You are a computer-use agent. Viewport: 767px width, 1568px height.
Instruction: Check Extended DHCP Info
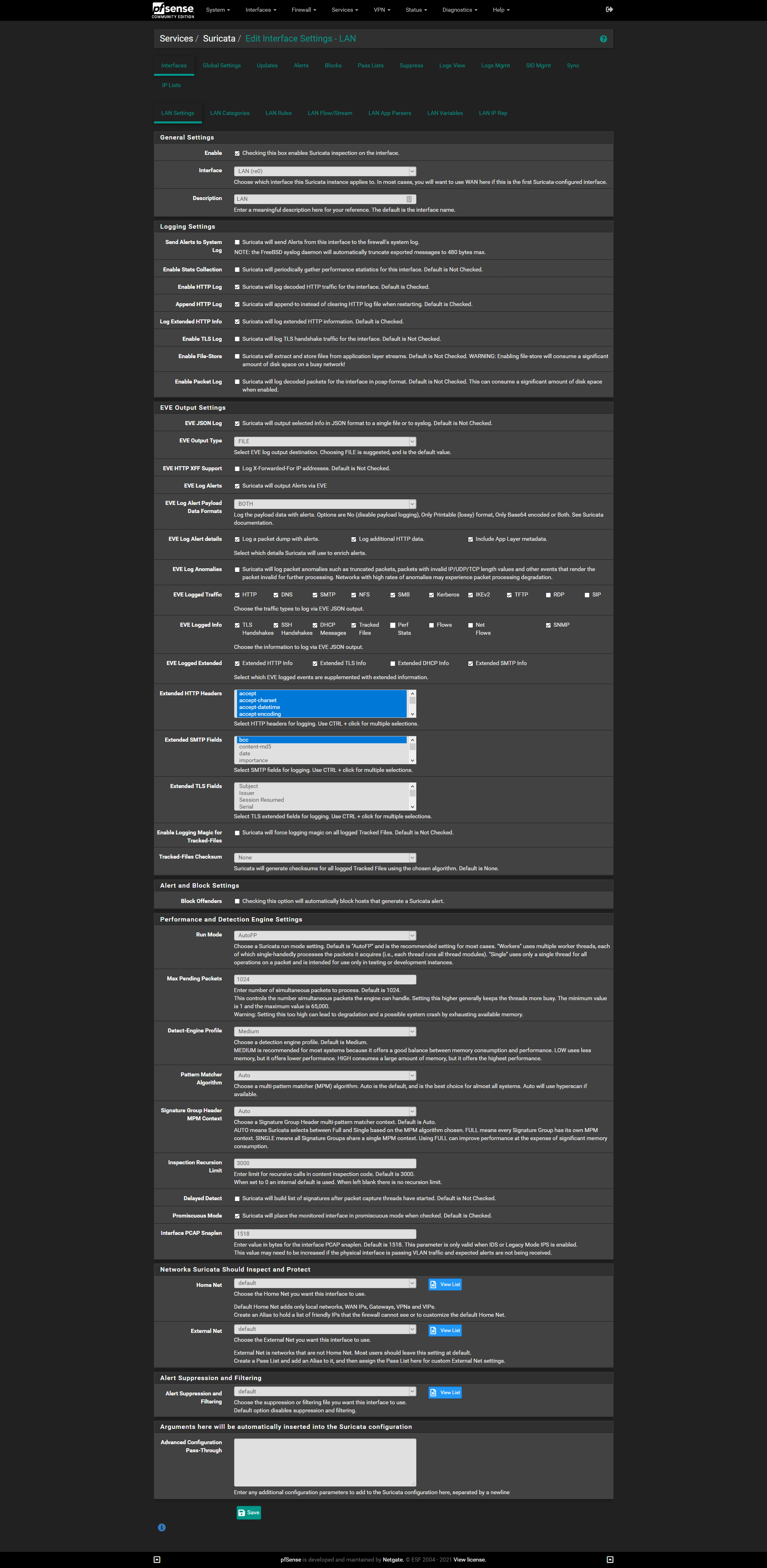click(392, 663)
